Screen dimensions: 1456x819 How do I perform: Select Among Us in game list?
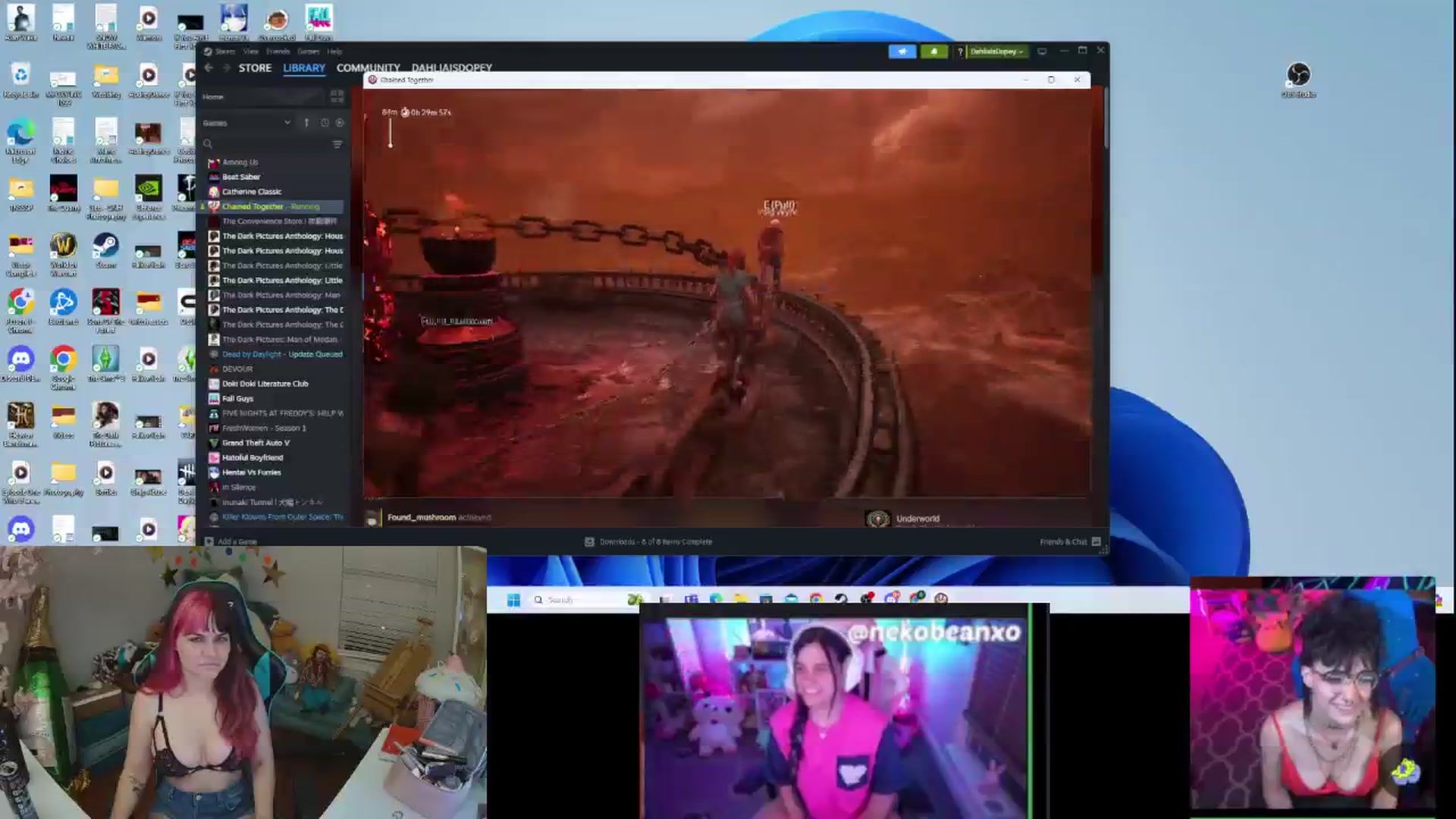tap(240, 162)
